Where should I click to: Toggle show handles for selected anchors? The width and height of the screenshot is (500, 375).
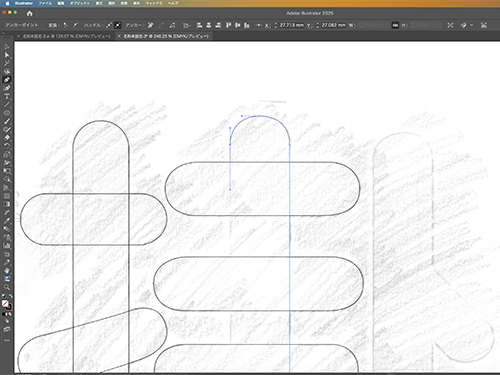point(109,25)
